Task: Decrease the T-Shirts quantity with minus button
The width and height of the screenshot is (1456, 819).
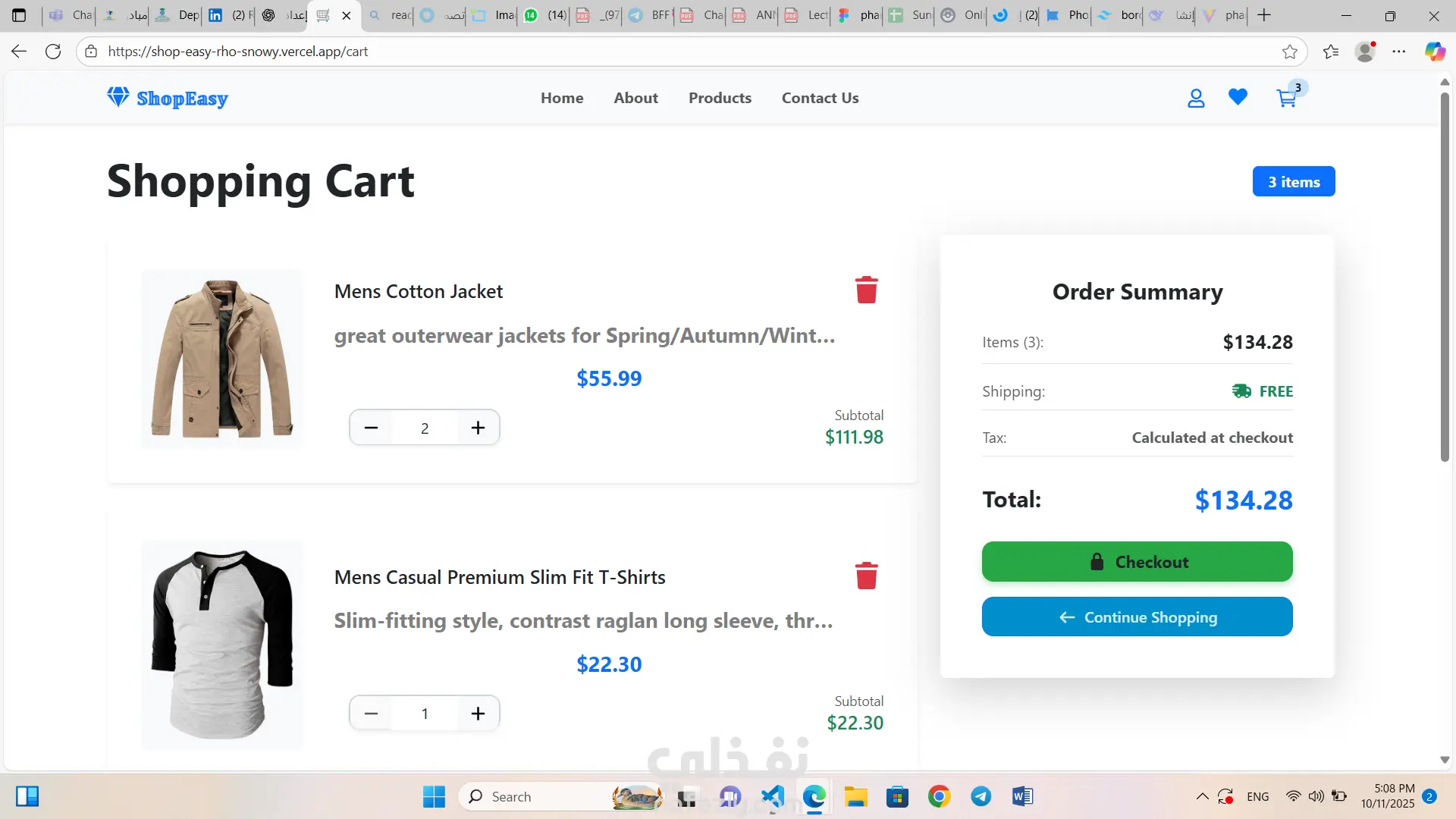Action: [371, 714]
